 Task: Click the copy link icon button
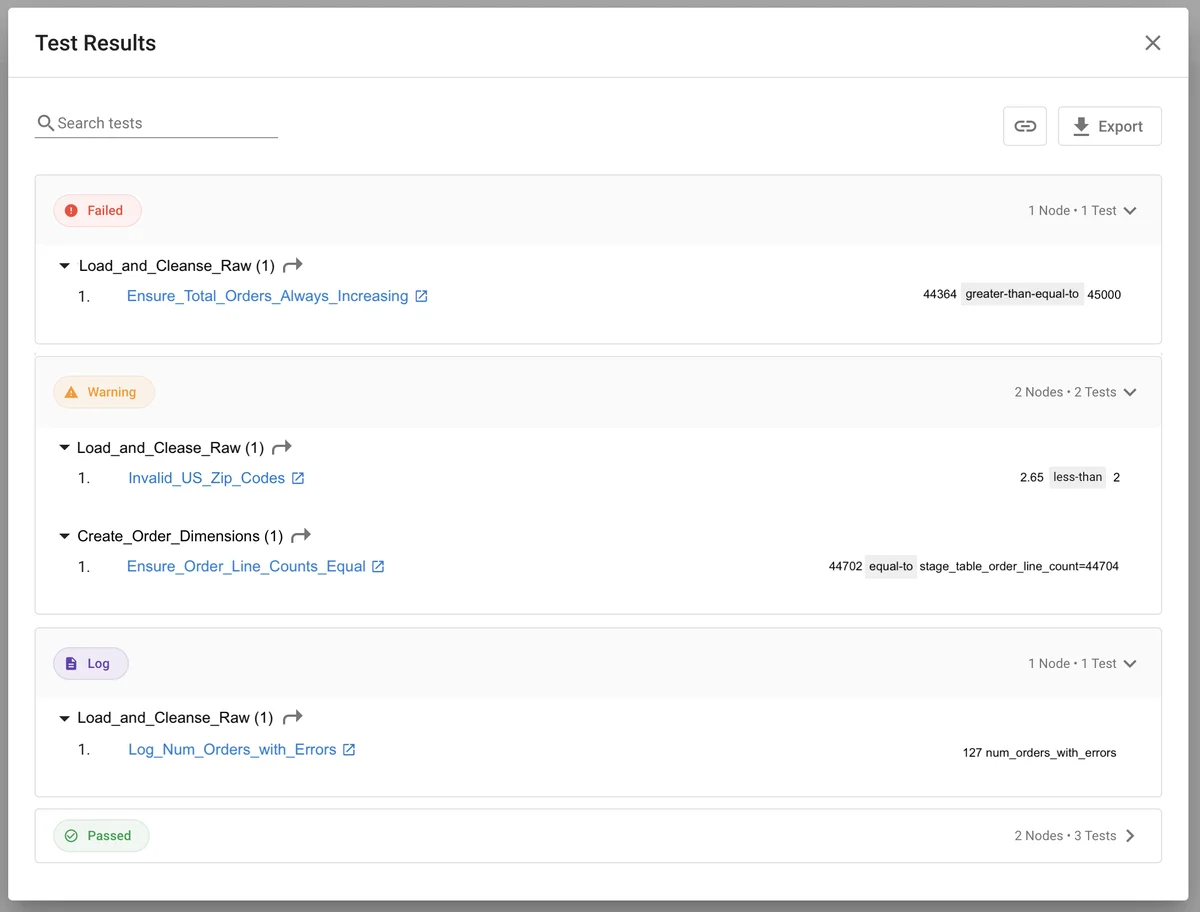[x=1024, y=126]
